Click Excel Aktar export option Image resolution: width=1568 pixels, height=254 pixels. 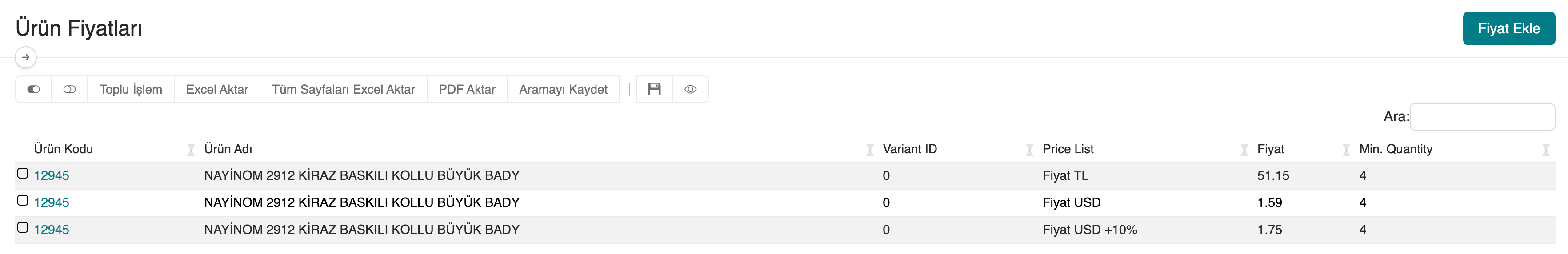217,89
